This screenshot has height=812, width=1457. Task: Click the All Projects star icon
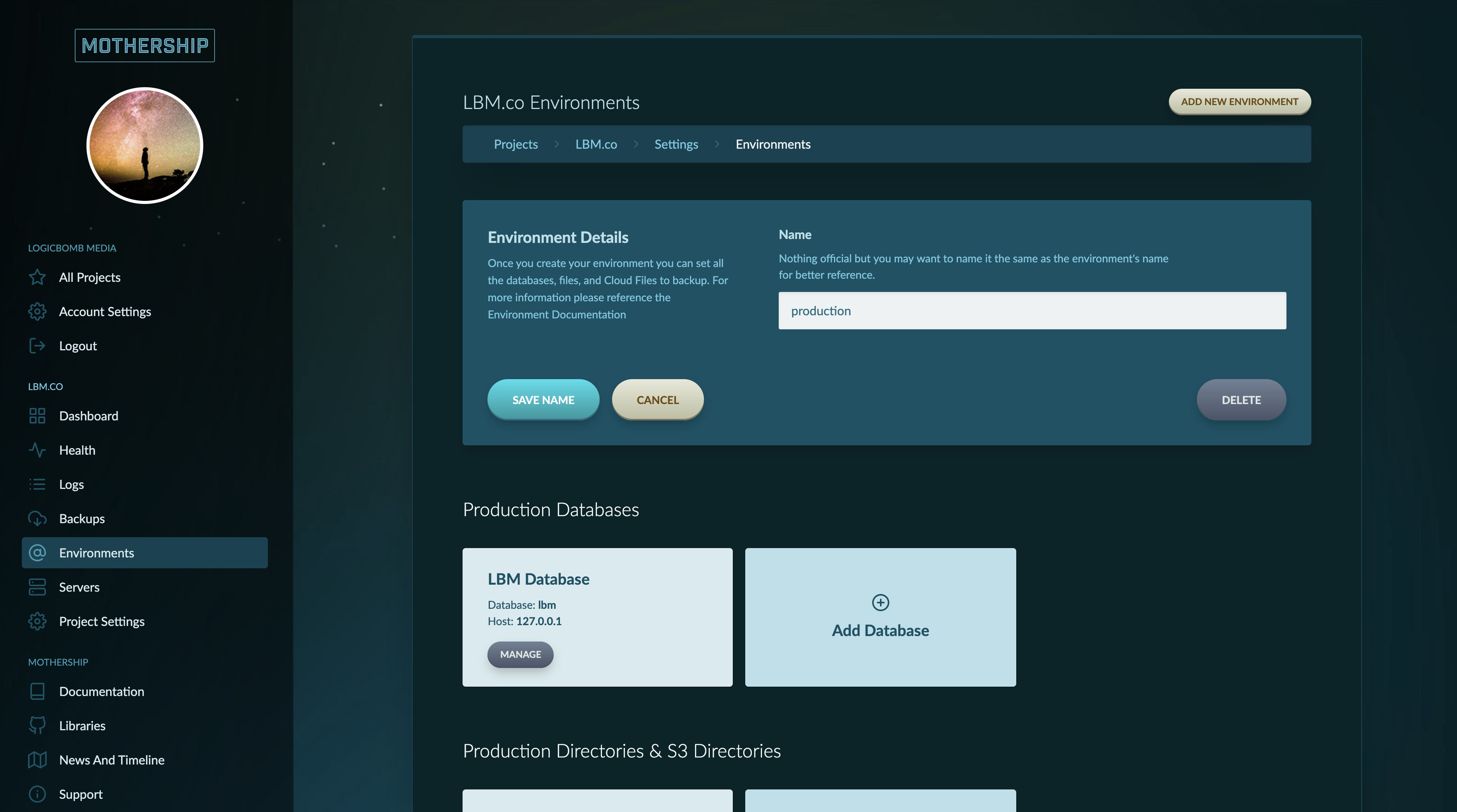(x=37, y=277)
